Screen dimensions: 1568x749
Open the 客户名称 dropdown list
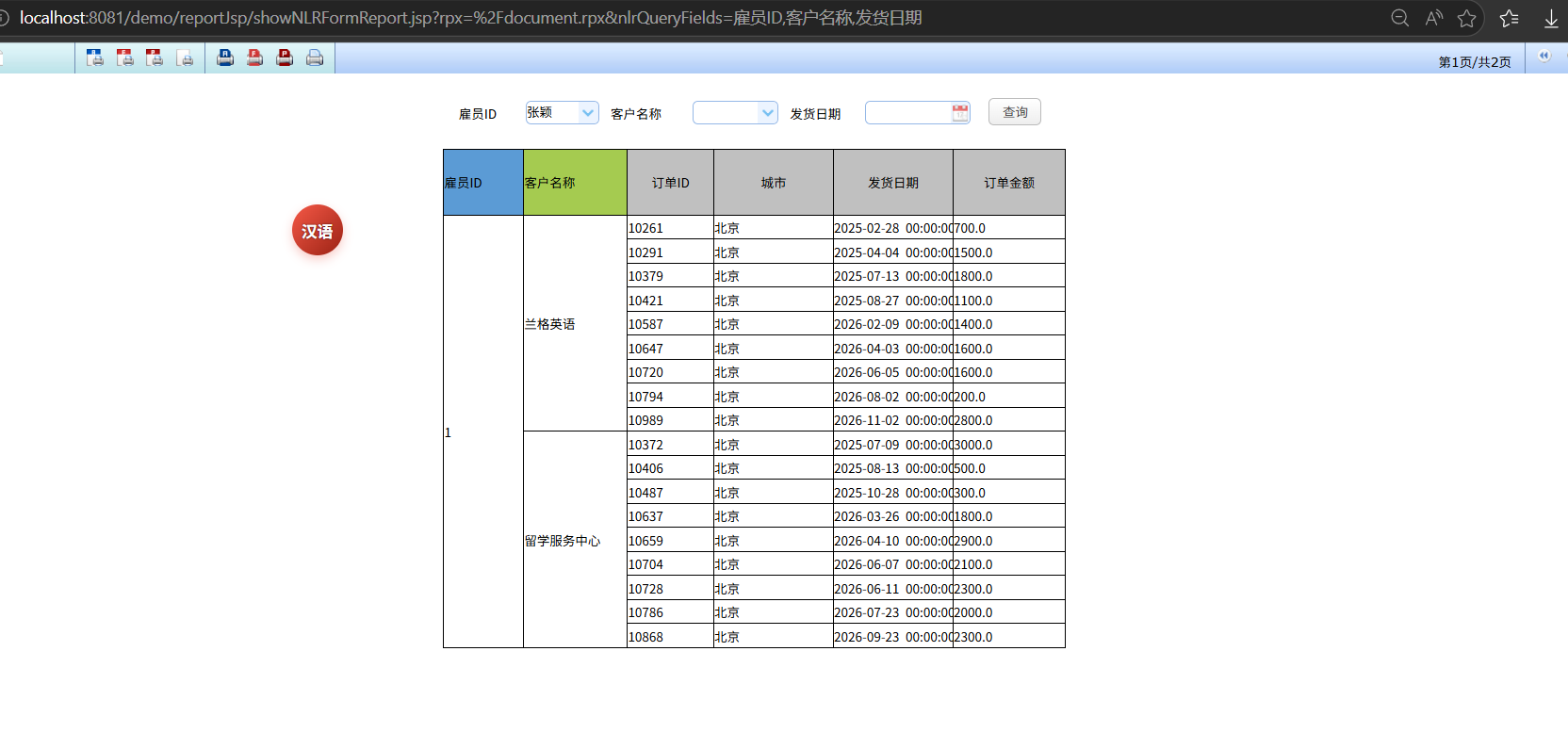point(767,113)
